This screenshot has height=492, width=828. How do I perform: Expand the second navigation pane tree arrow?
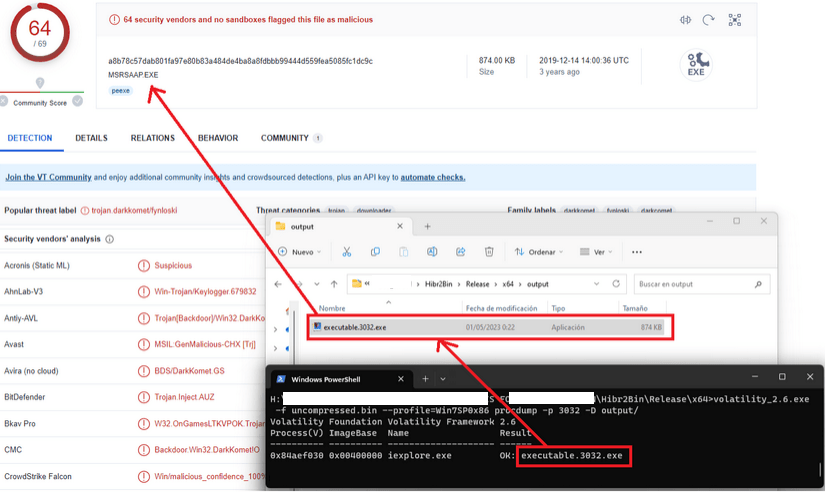(276, 348)
